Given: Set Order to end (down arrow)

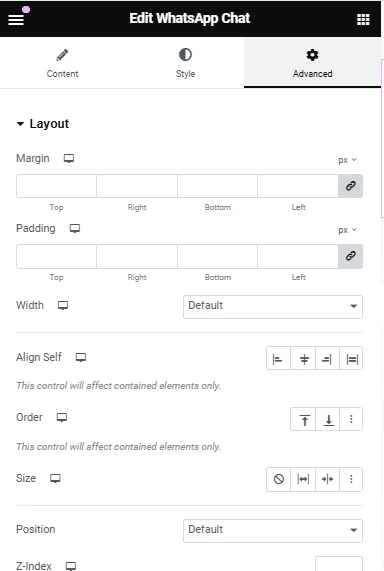Looking at the screenshot, I should tap(328, 419).
